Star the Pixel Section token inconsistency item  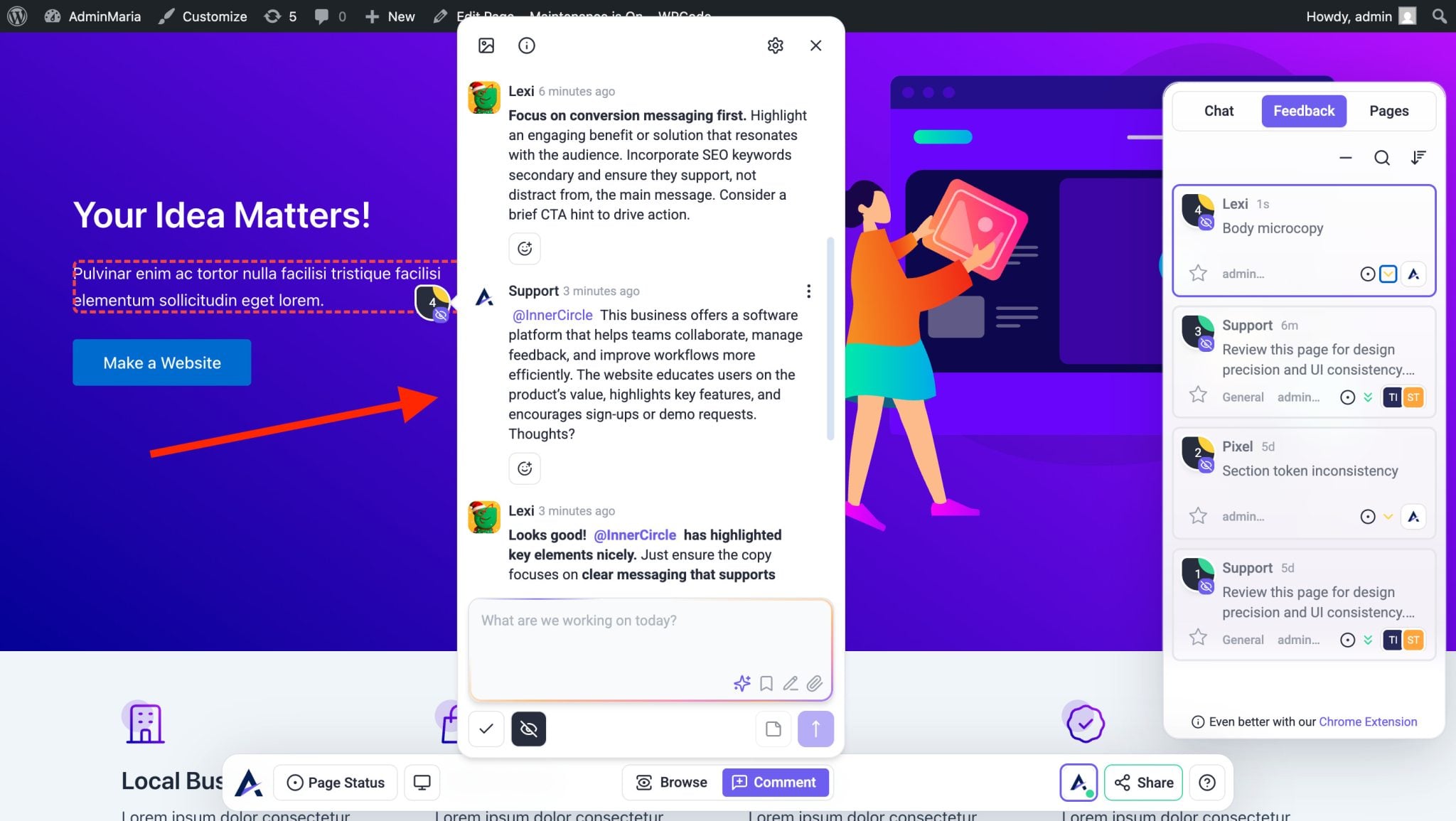point(1198,516)
